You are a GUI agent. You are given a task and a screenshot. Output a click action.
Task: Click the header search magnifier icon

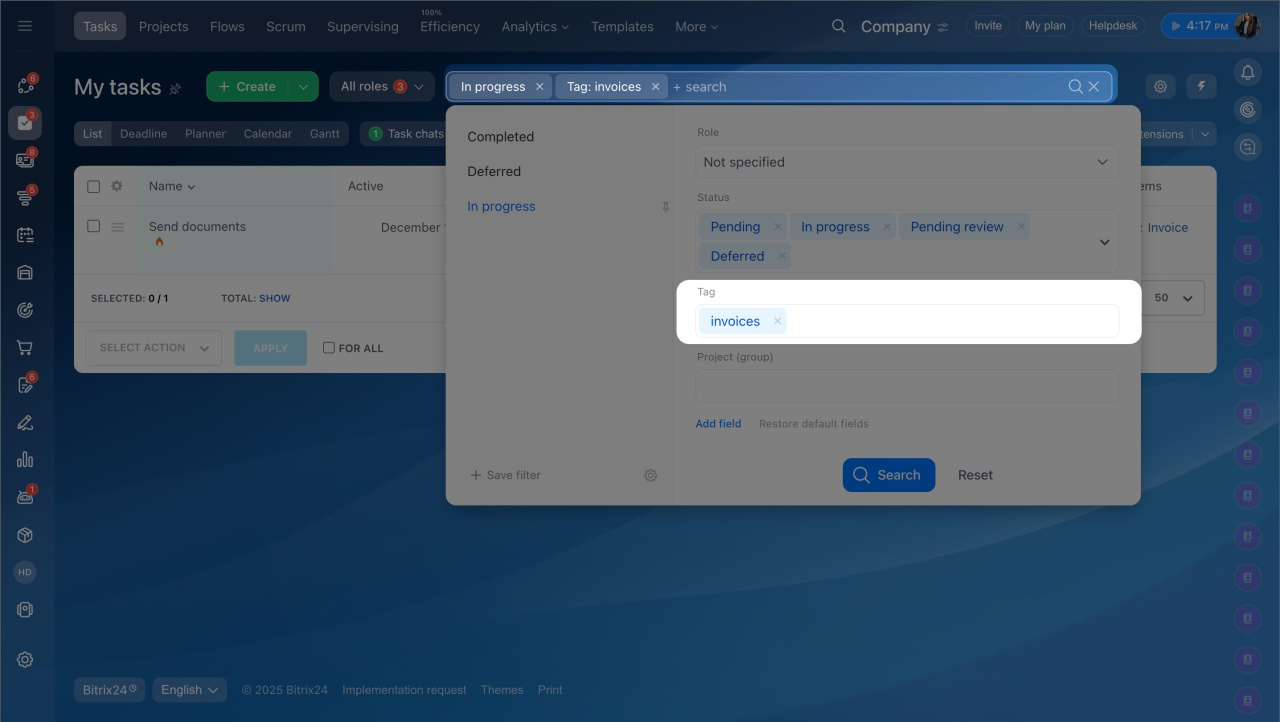[838, 26]
